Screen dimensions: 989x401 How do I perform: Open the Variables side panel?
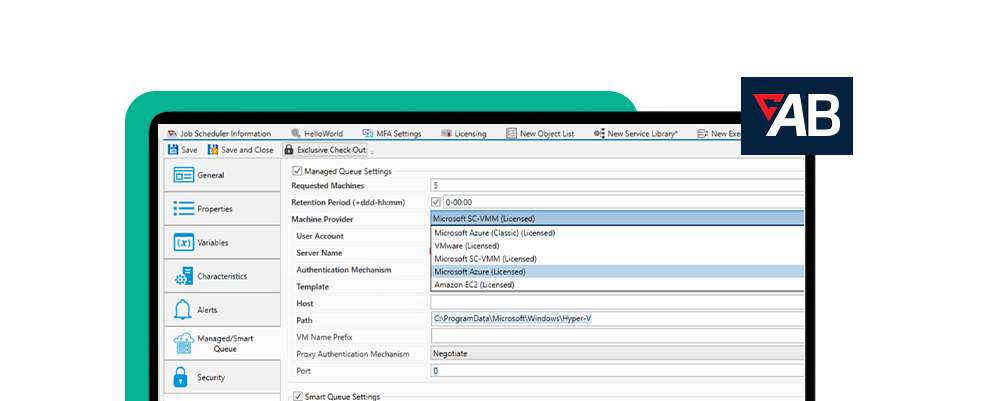[222, 243]
